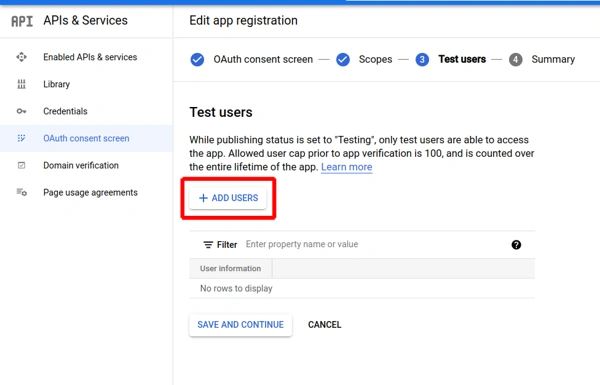Click the Credentials key icon
The width and height of the screenshot is (600, 385).
tap(21, 111)
